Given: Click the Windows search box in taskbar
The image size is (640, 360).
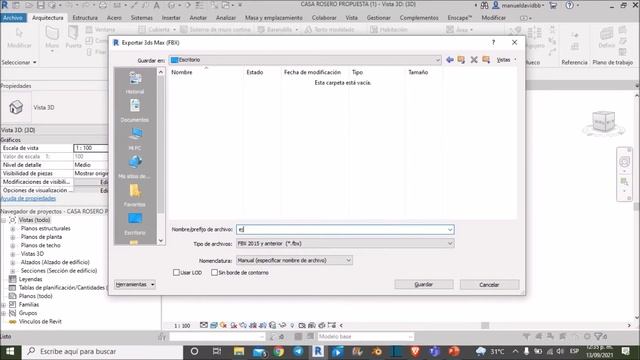Looking at the screenshot, I should pyautogui.click(x=103, y=351).
